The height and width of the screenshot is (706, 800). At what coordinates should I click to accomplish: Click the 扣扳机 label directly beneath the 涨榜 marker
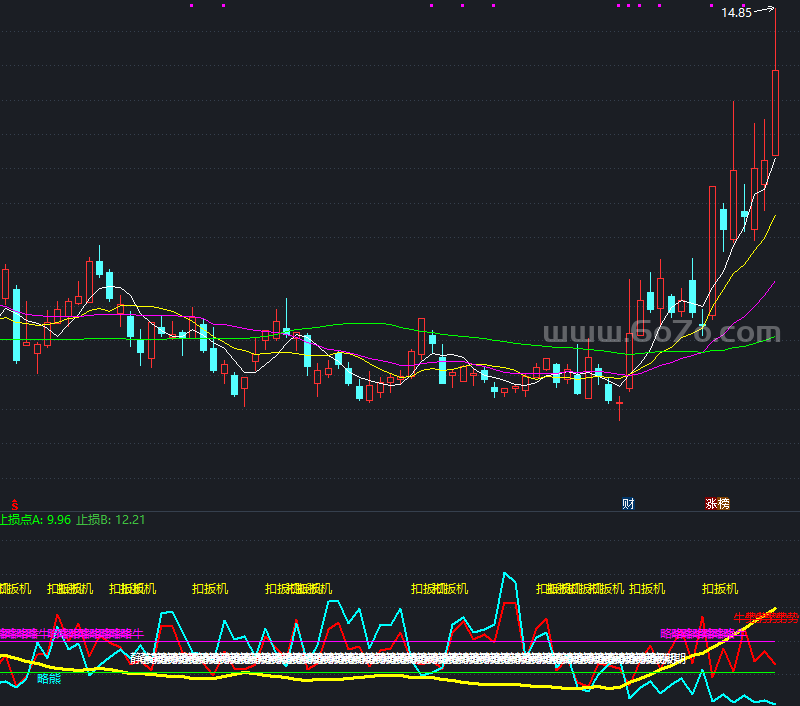click(x=720, y=589)
